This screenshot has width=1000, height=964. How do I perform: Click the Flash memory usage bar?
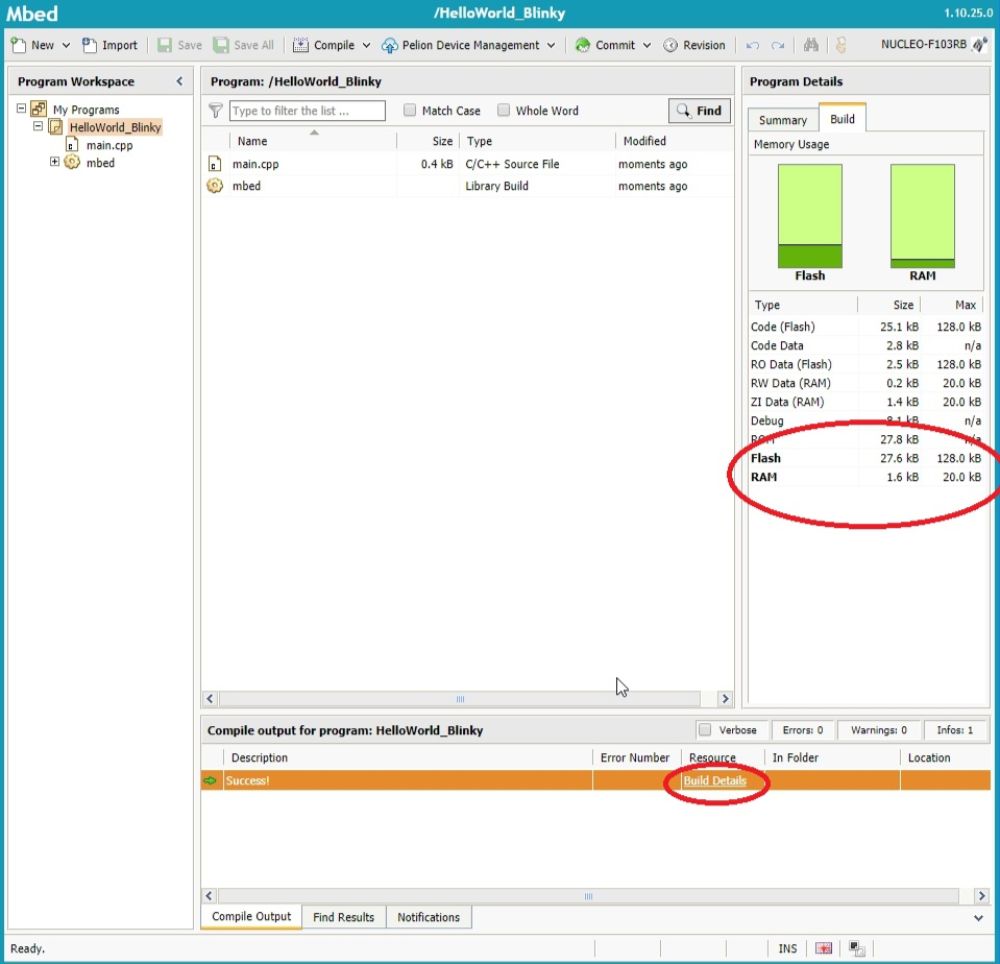pos(810,216)
